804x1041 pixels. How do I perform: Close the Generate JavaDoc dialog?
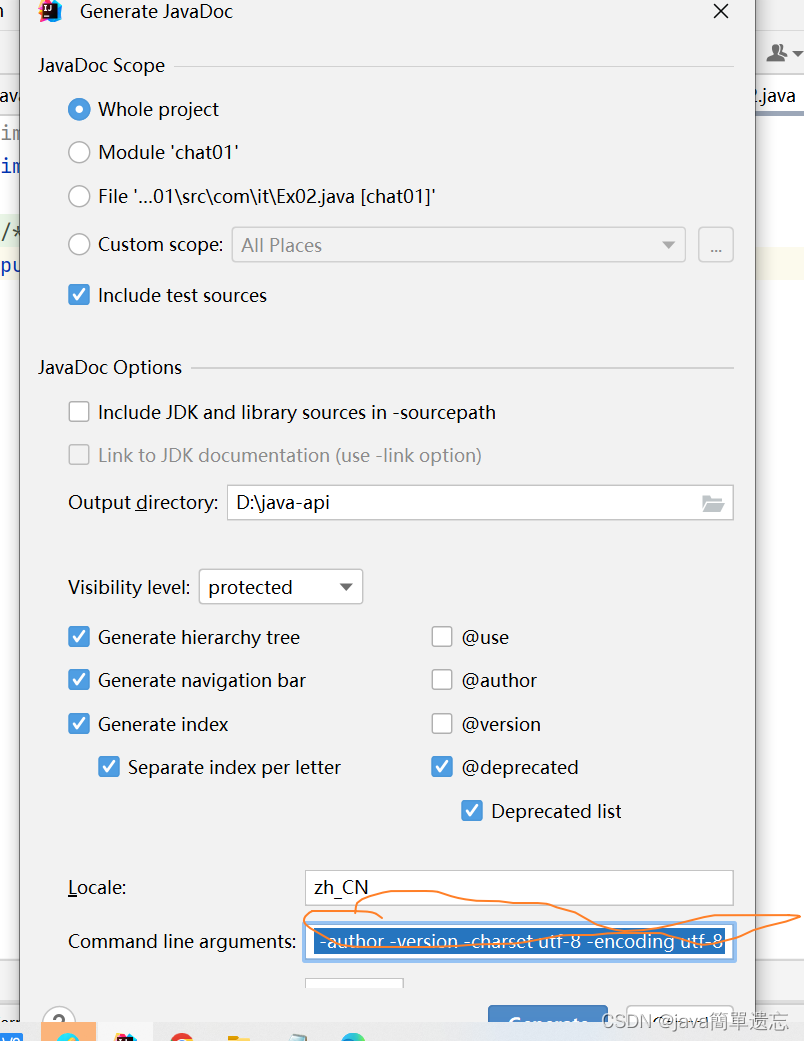pos(721,11)
